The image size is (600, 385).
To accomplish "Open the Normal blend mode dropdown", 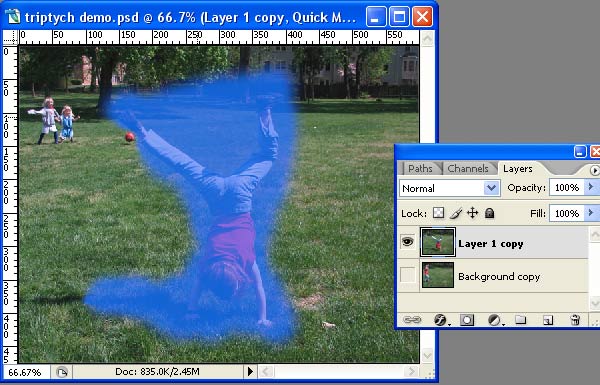I will coord(449,188).
